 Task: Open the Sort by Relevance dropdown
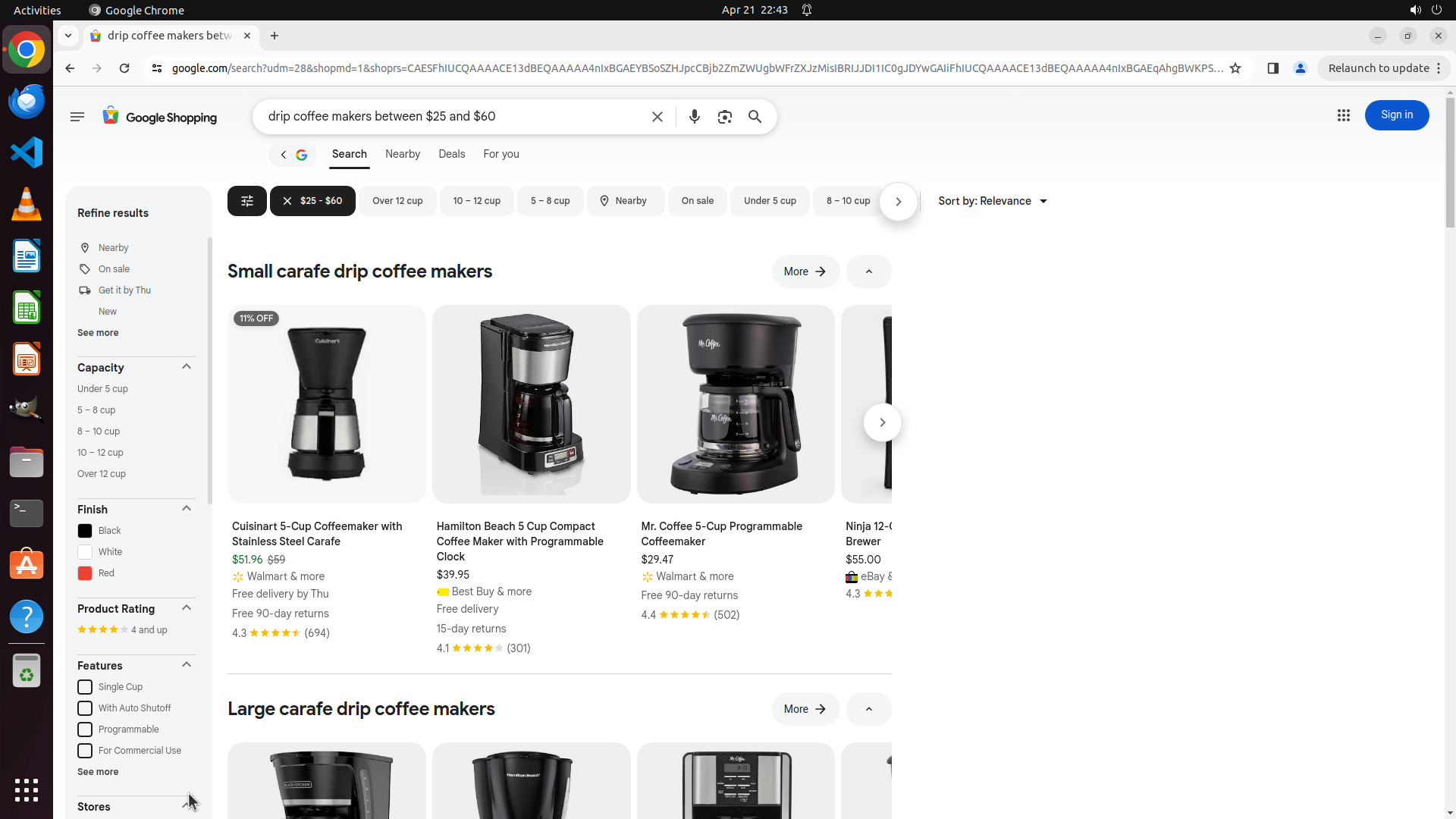pos(992,201)
